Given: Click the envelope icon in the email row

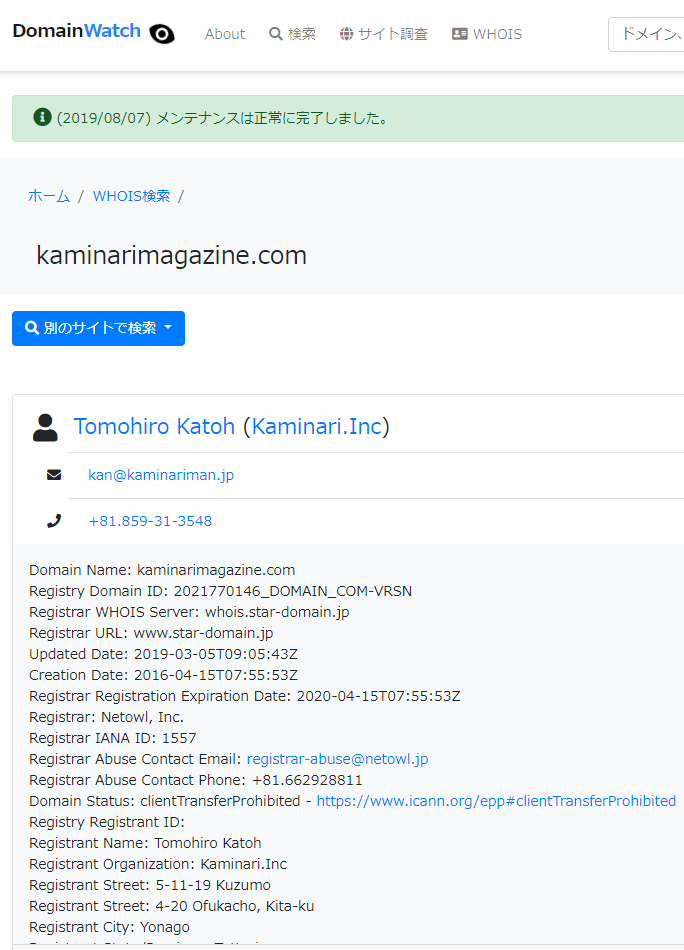Looking at the screenshot, I should coord(54,475).
